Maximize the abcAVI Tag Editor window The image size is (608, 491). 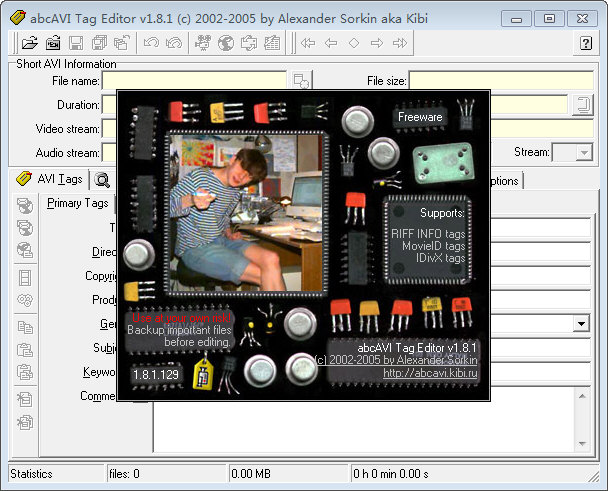coord(549,18)
